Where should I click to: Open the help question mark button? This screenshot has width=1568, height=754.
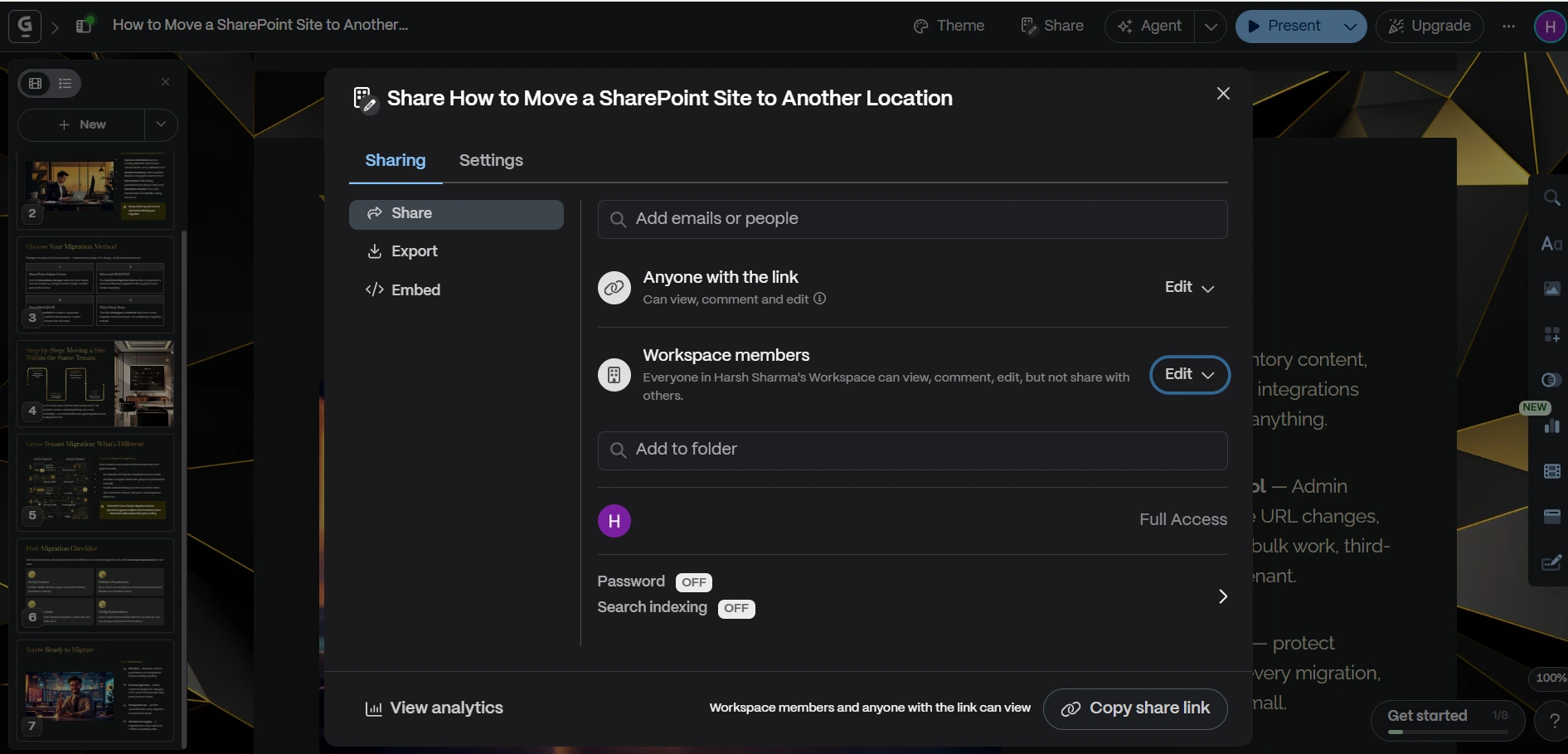(x=1554, y=721)
